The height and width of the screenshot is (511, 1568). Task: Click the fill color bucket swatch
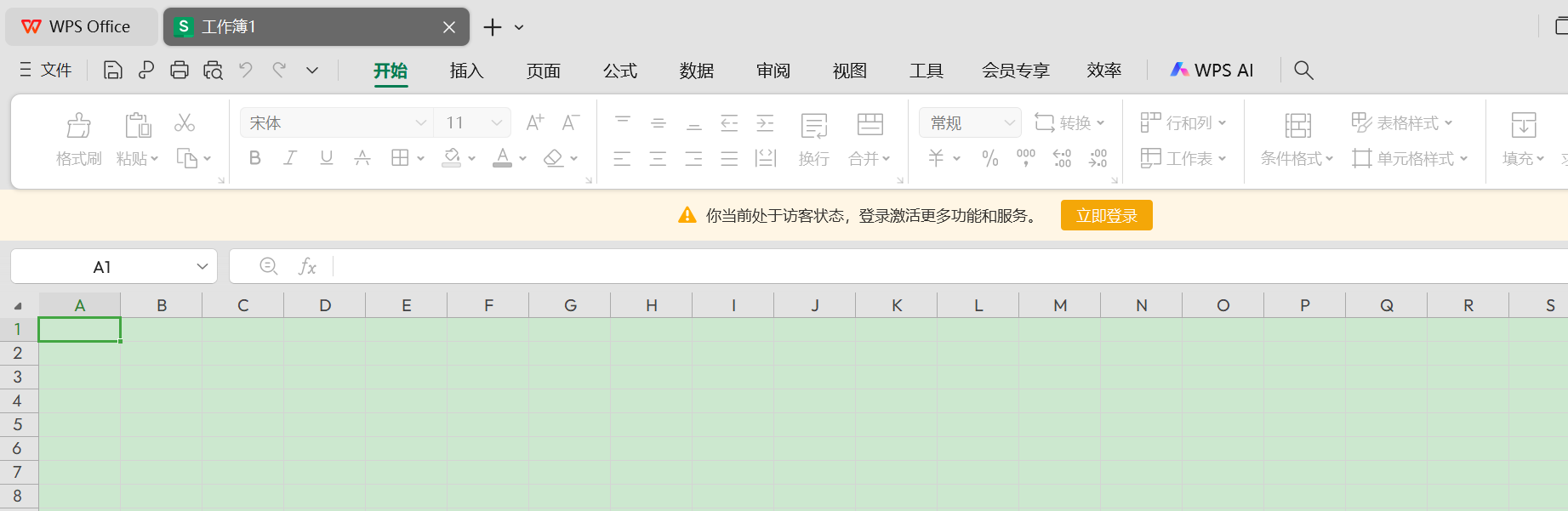tap(452, 158)
